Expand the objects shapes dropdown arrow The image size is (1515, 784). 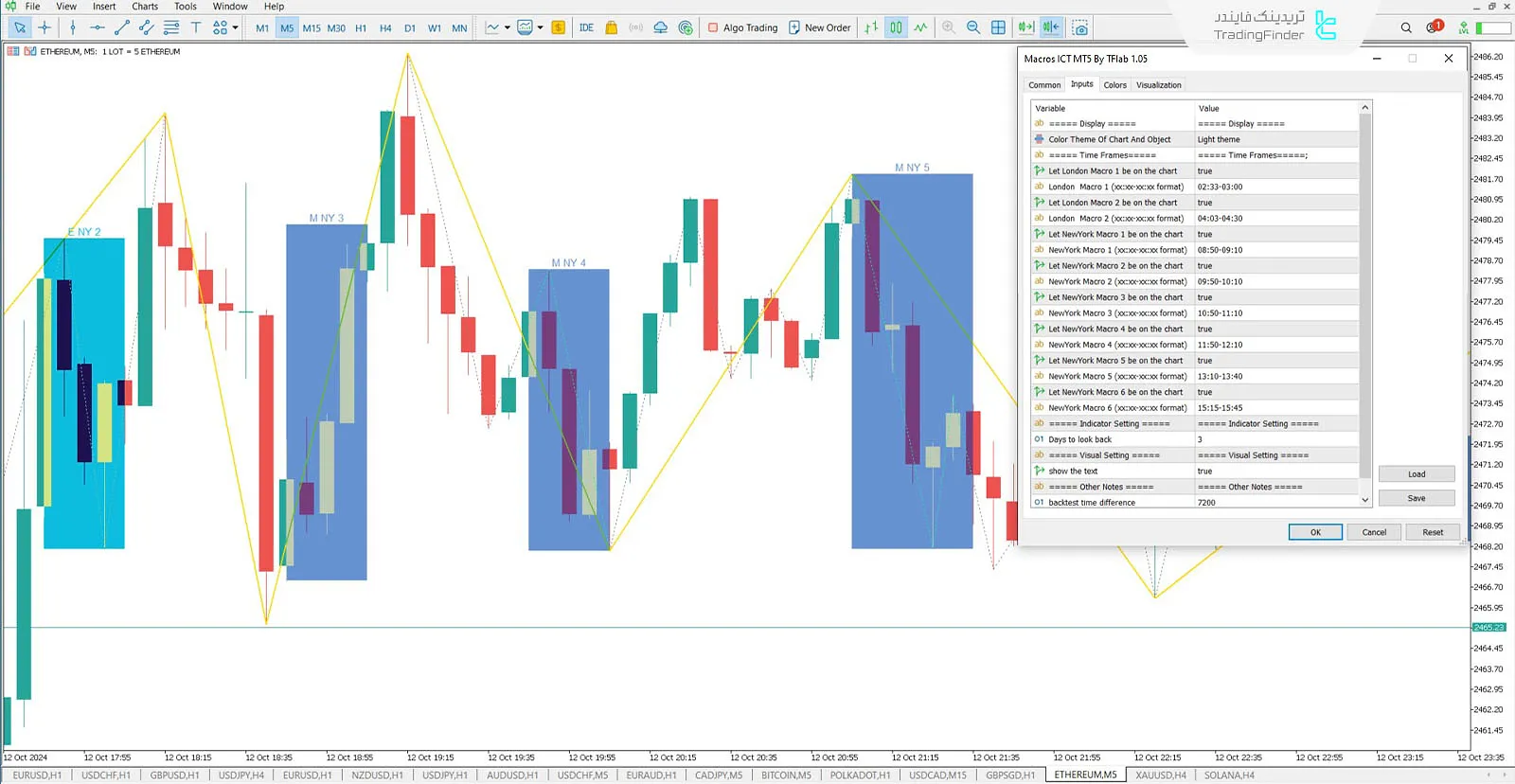(235, 27)
